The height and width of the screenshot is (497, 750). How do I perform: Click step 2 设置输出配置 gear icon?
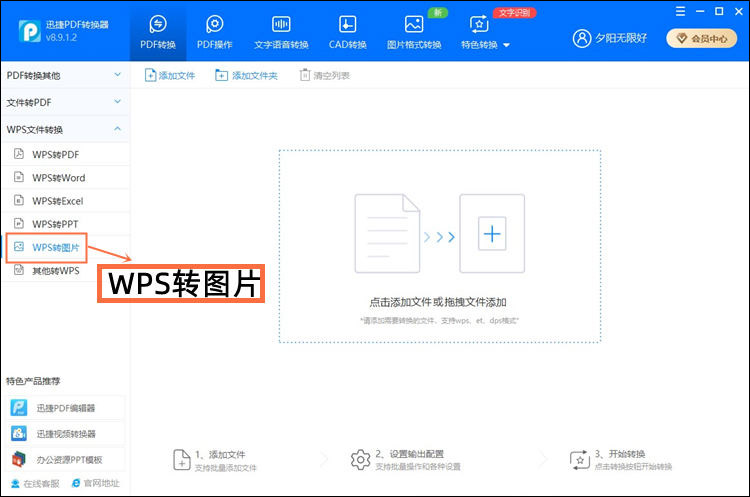tap(360, 460)
